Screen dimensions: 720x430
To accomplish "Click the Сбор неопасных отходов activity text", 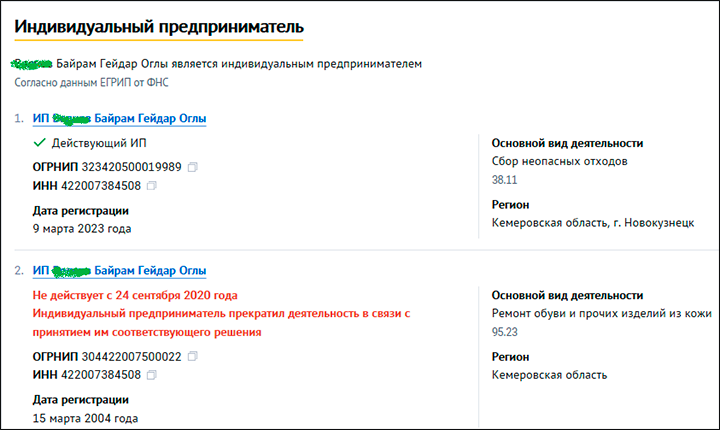I will pyautogui.click(x=563, y=162).
